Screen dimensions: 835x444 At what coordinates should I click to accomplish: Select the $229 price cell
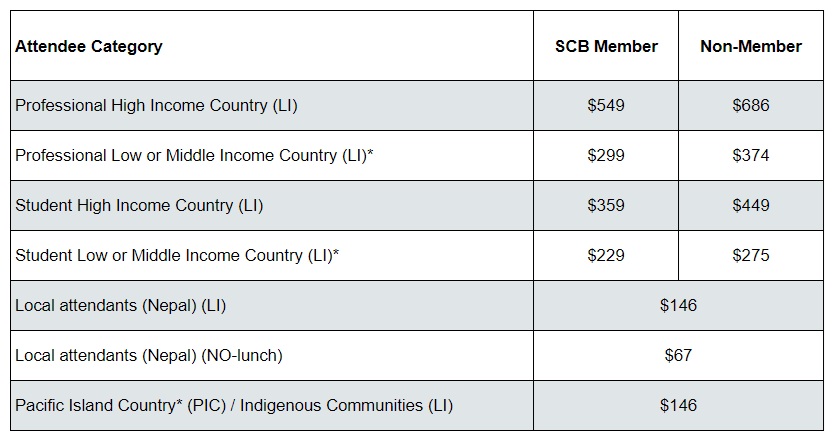coord(606,255)
